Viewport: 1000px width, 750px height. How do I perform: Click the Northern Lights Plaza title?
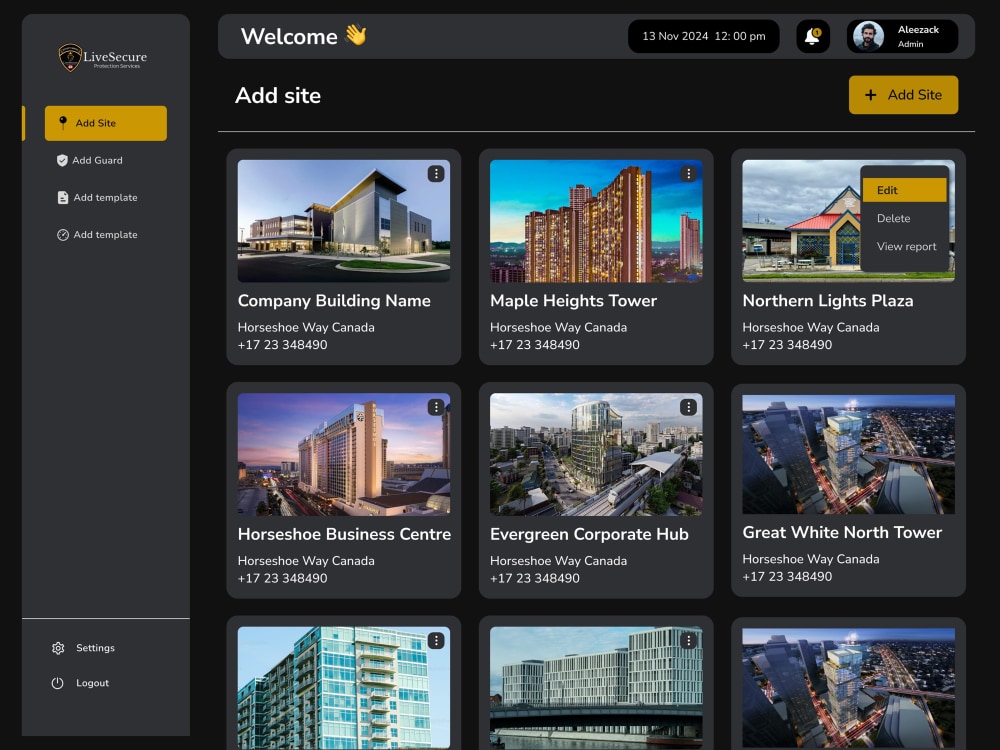pos(828,301)
